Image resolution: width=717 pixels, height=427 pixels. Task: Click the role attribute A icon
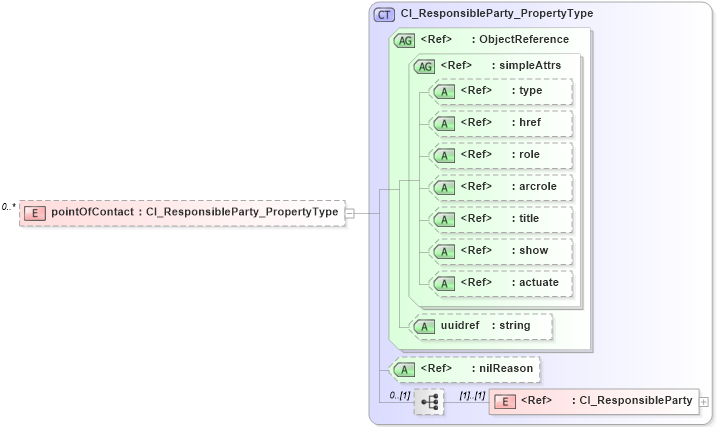coord(444,156)
